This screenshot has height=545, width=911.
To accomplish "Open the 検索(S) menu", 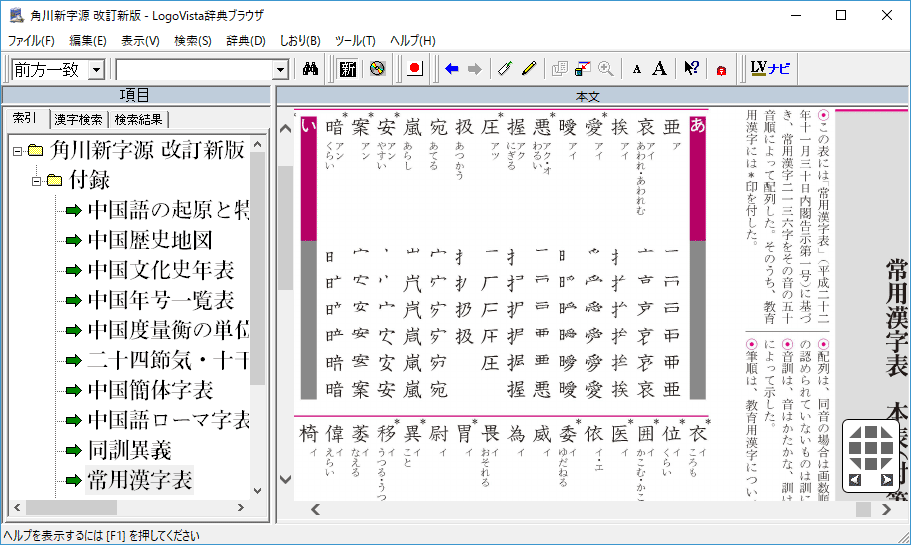I will [192, 41].
